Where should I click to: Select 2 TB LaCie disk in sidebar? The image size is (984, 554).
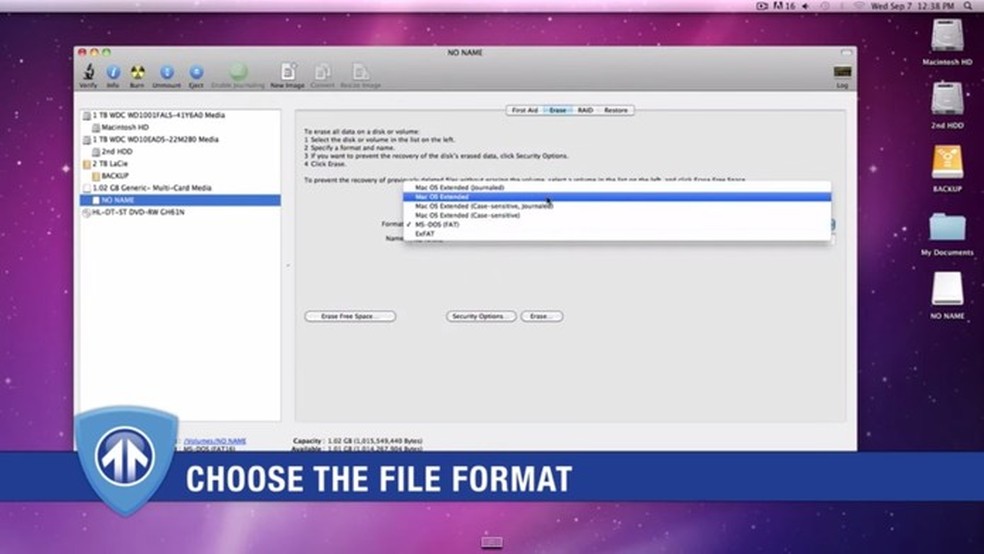[x=181, y=164]
